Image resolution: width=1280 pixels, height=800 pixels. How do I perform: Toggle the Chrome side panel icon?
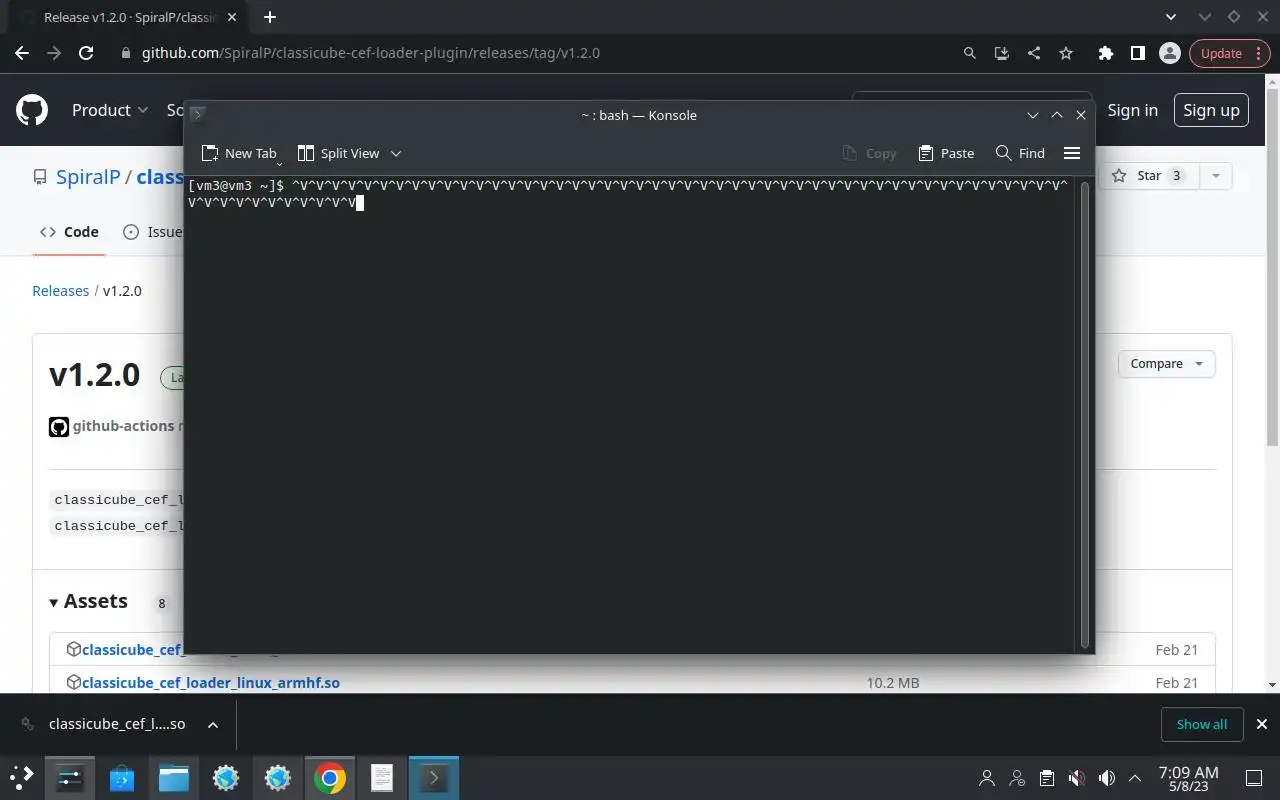tap(1137, 53)
